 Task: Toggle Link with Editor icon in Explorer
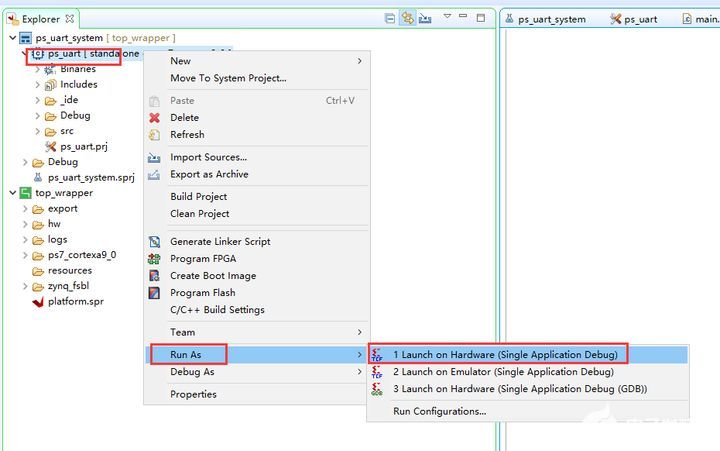pyautogui.click(x=407, y=18)
